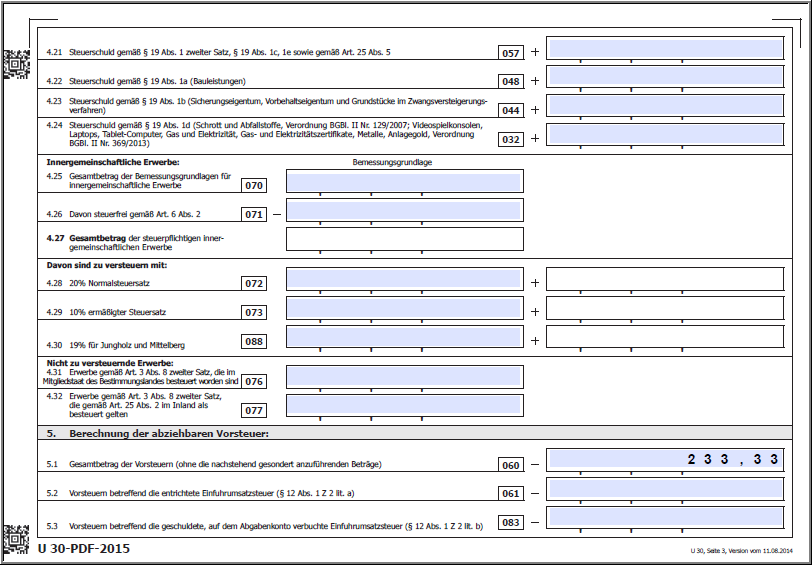Screen dimensions: 812x565
Task: Select the 4.27 Gesamtbetrag total box
Action: click(404, 240)
